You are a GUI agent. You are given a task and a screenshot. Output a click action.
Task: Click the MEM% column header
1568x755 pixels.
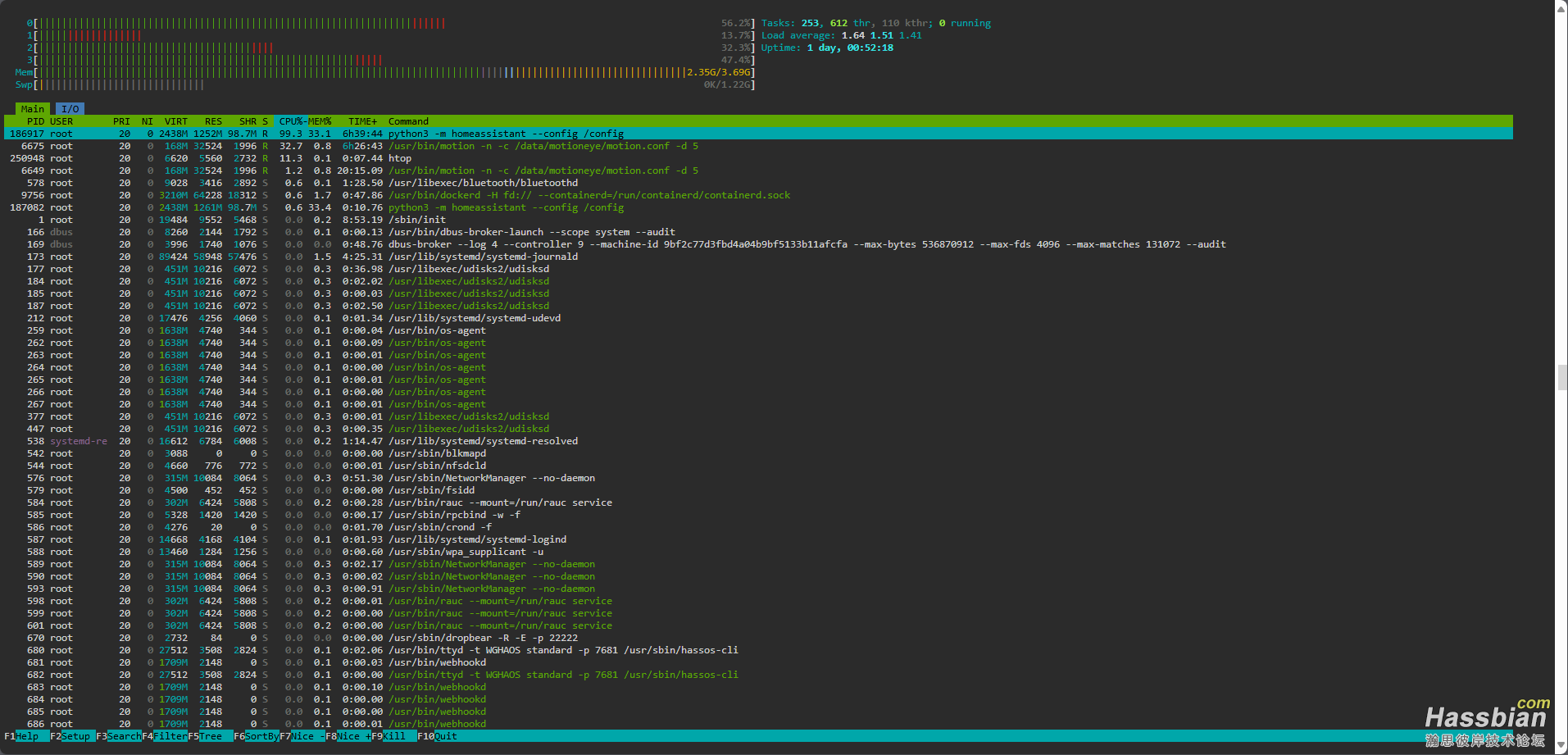[320, 121]
